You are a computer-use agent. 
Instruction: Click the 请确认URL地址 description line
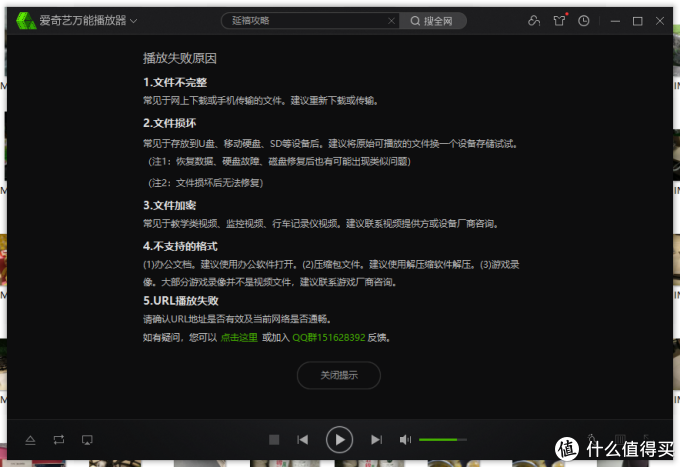tap(238, 319)
